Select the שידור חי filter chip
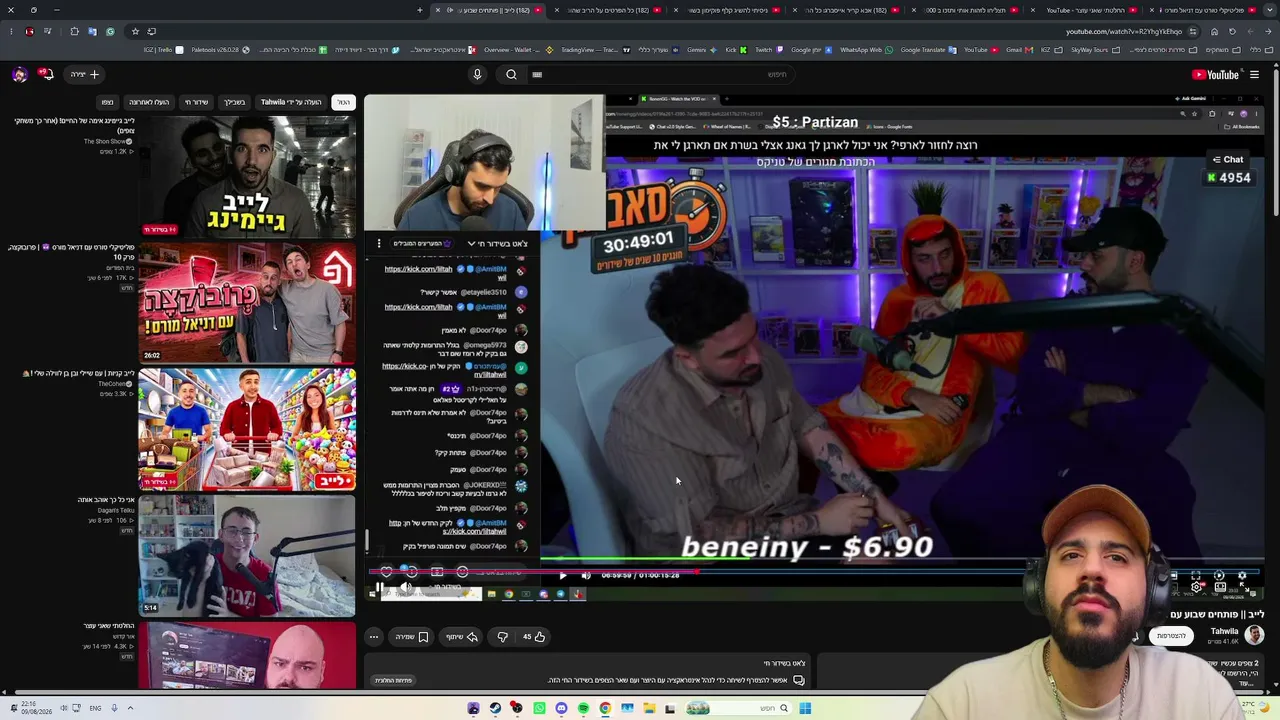 tap(196, 102)
